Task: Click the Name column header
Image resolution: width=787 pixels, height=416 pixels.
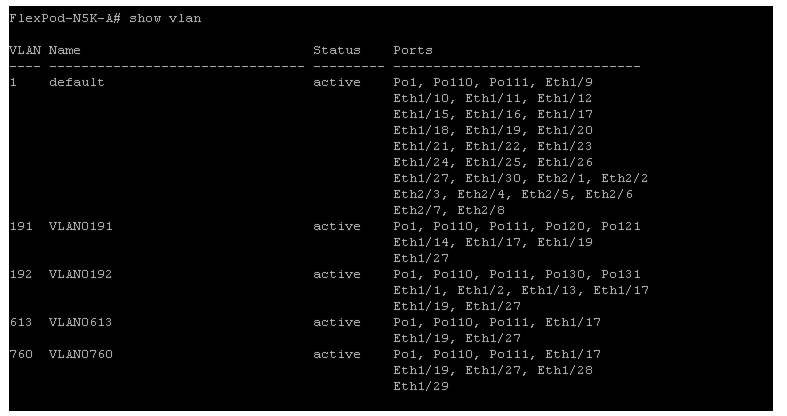Action: 65,50
